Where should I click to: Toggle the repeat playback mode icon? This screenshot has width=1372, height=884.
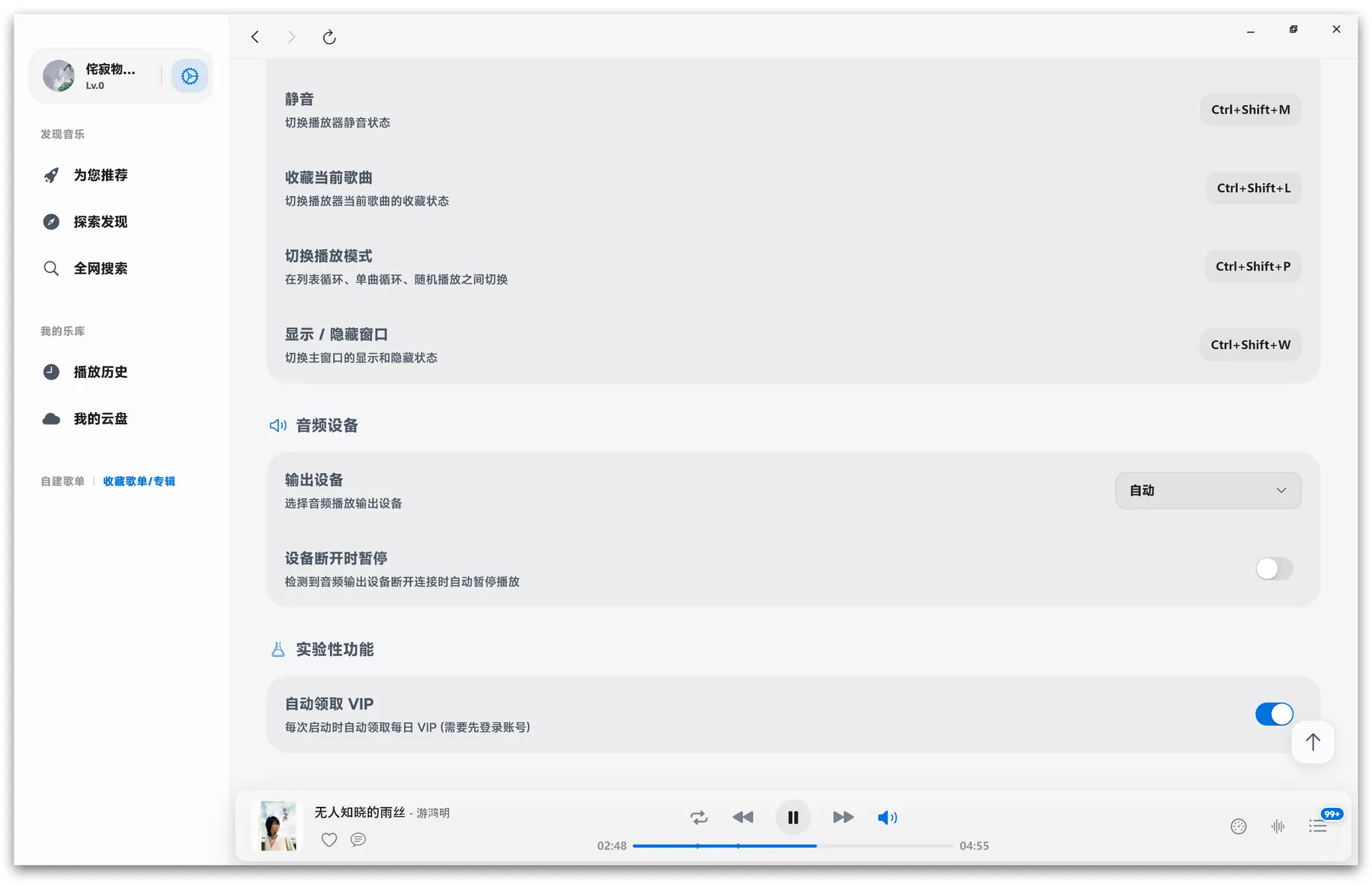[x=698, y=817]
